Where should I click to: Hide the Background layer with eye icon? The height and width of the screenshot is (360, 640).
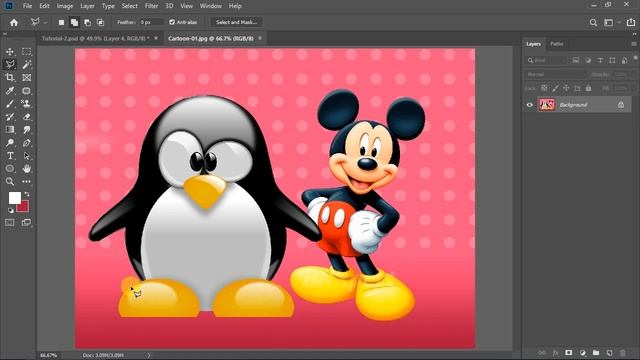pyautogui.click(x=530, y=105)
